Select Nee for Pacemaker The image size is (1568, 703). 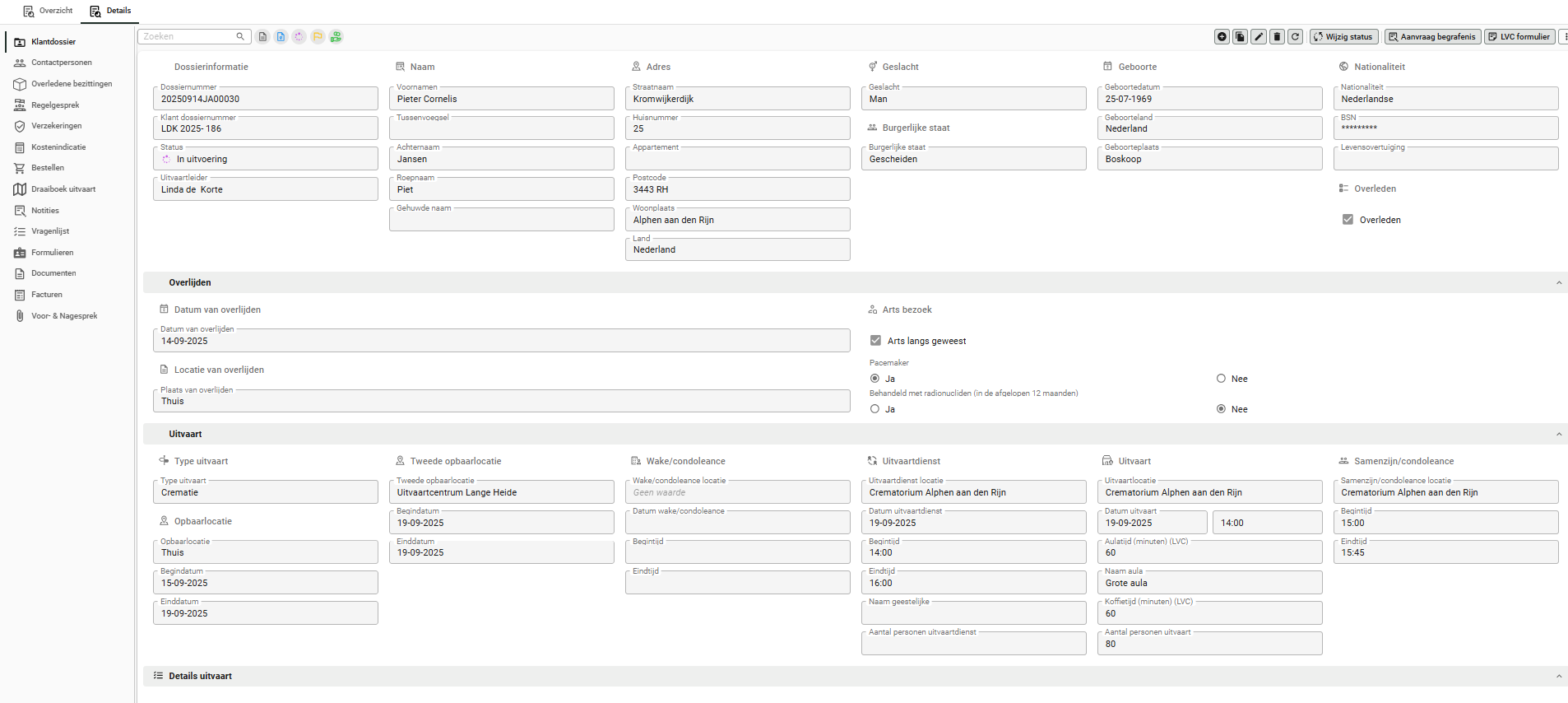[1221, 379]
